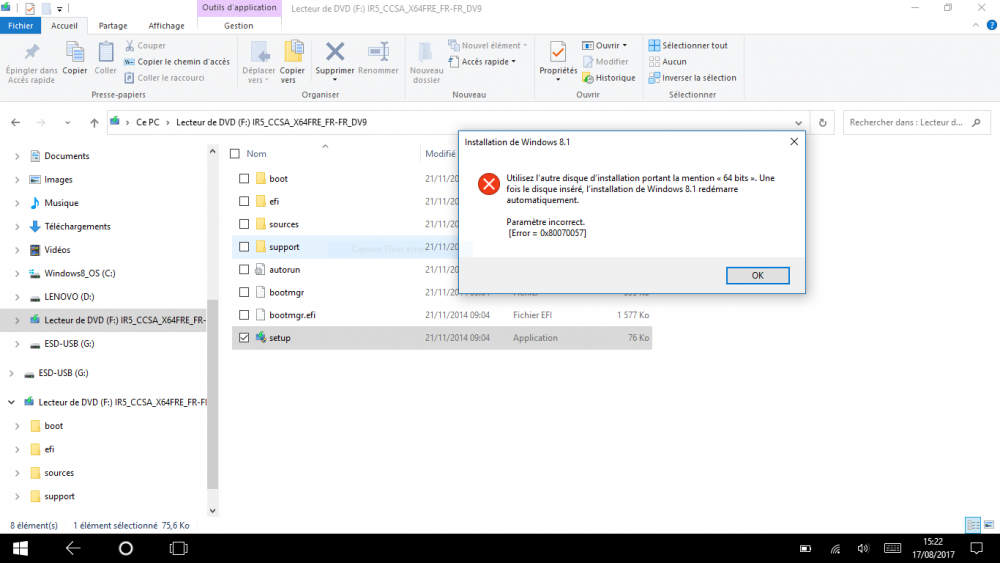Switch to the Accueil tab
Screen dimensions: 1000x563
tap(64, 26)
